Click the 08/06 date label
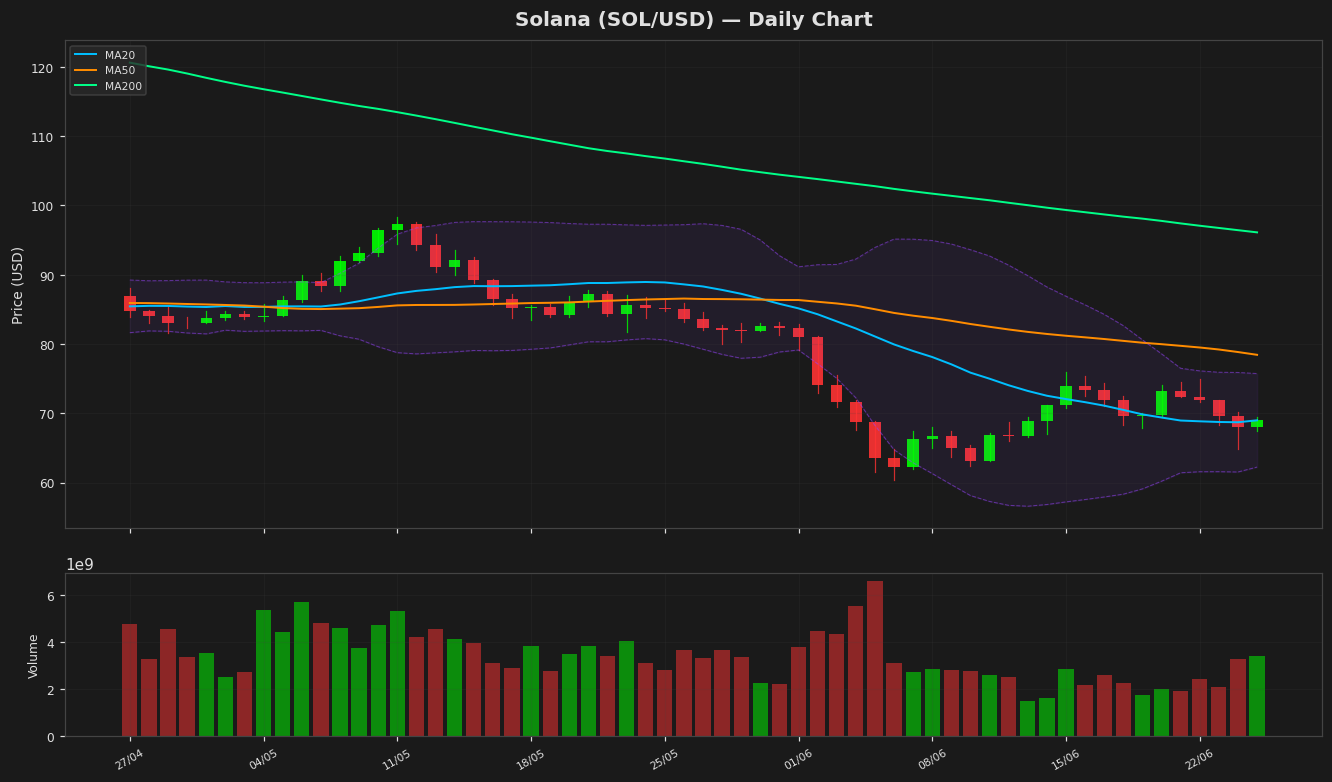1332x782 pixels. (x=931, y=760)
